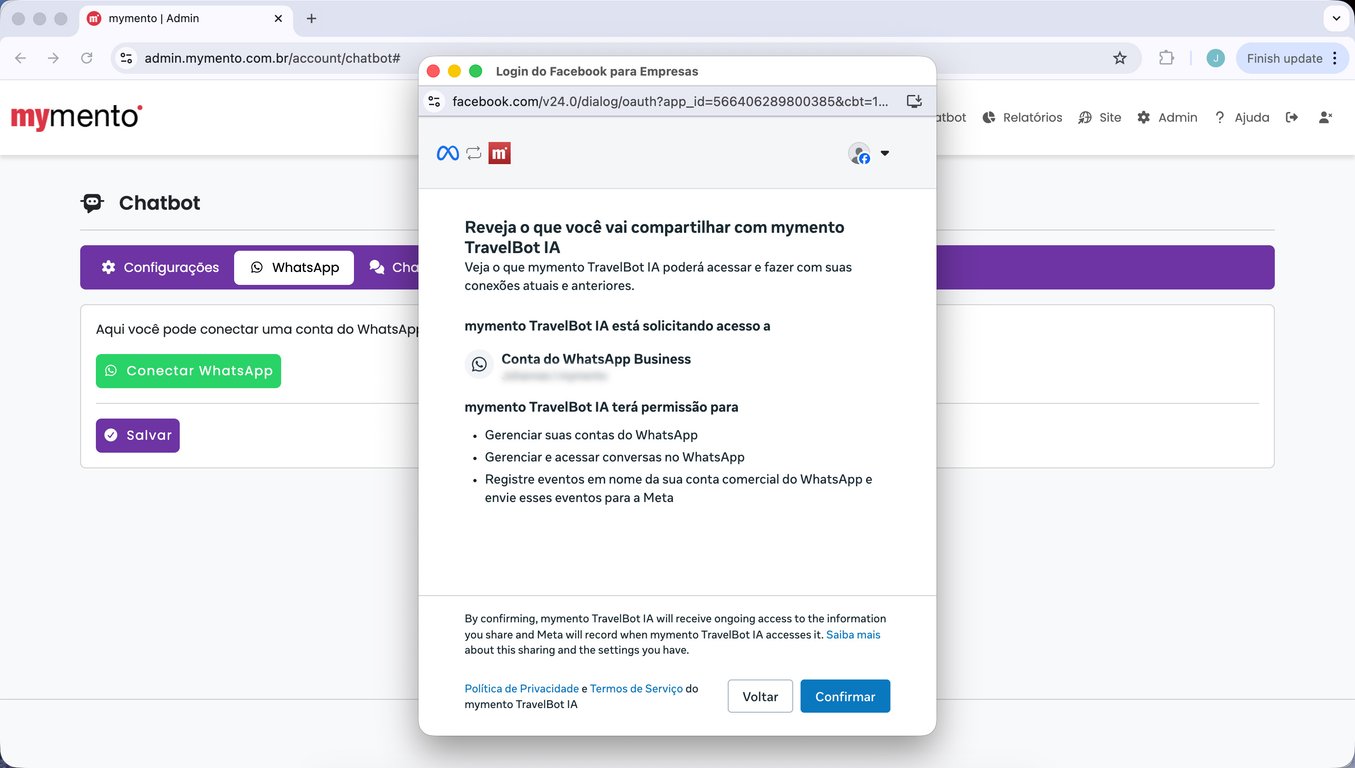Bookmark this page with the star icon
Image resolution: width=1355 pixels, height=768 pixels.
(1120, 58)
